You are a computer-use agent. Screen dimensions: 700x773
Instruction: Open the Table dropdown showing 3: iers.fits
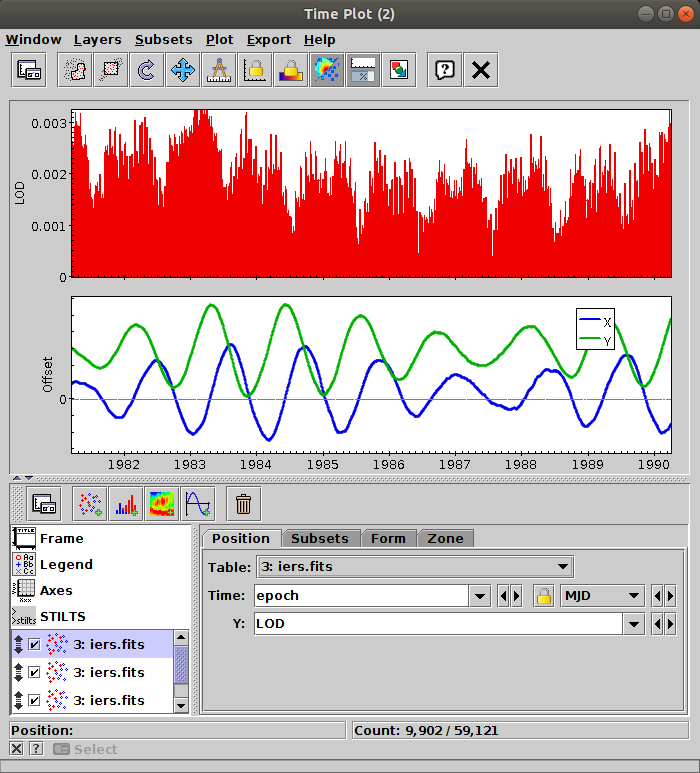414,567
